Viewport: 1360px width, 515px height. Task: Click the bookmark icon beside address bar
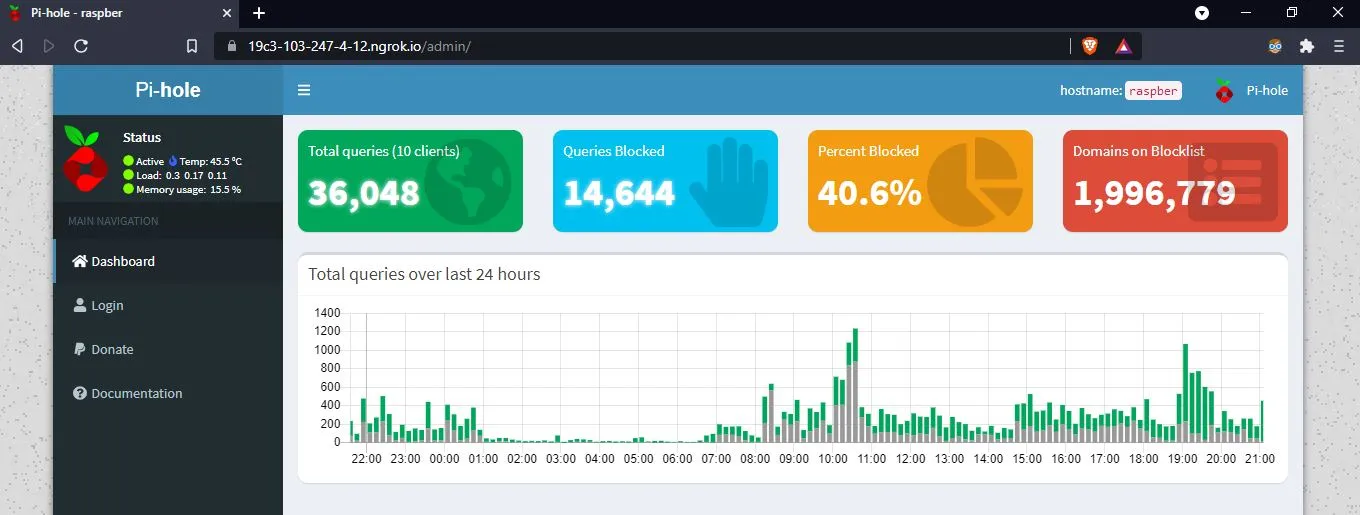coord(192,46)
